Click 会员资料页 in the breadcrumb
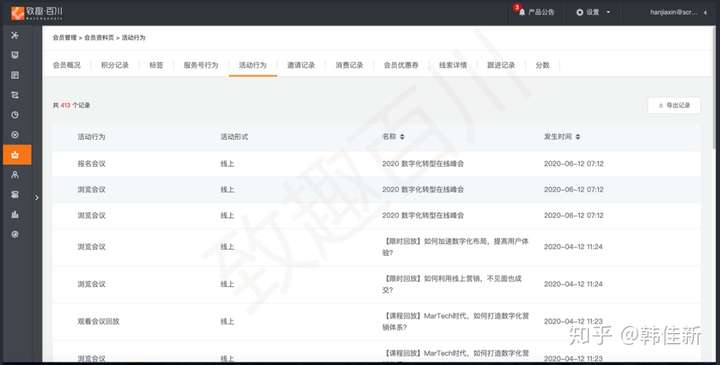 pyautogui.click(x=99, y=38)
